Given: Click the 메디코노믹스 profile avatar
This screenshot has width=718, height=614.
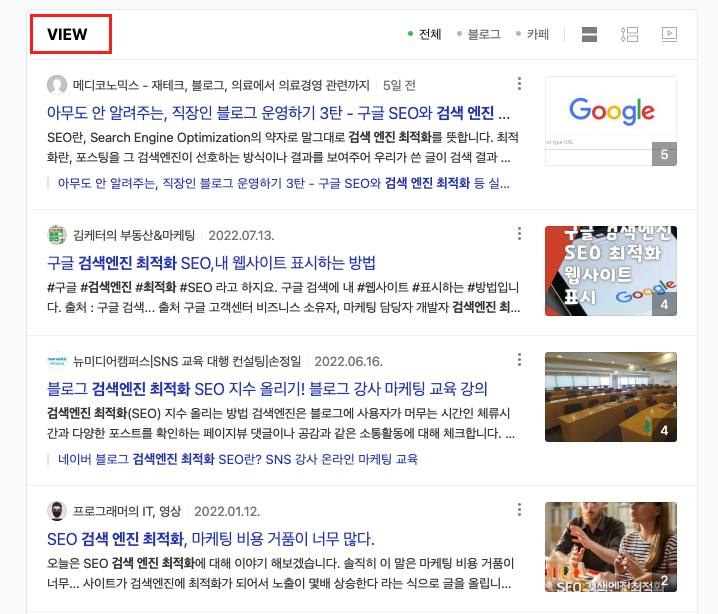Looking at the screenshot, I should pyautogui.click(x=57, y=85).
